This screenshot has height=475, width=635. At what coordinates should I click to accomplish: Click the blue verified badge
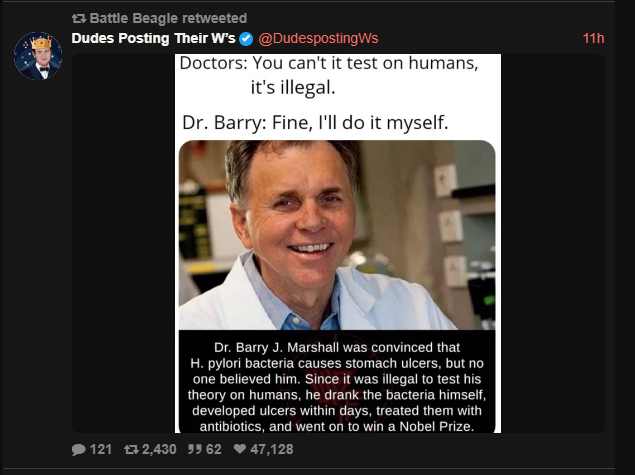click(245, 38)
